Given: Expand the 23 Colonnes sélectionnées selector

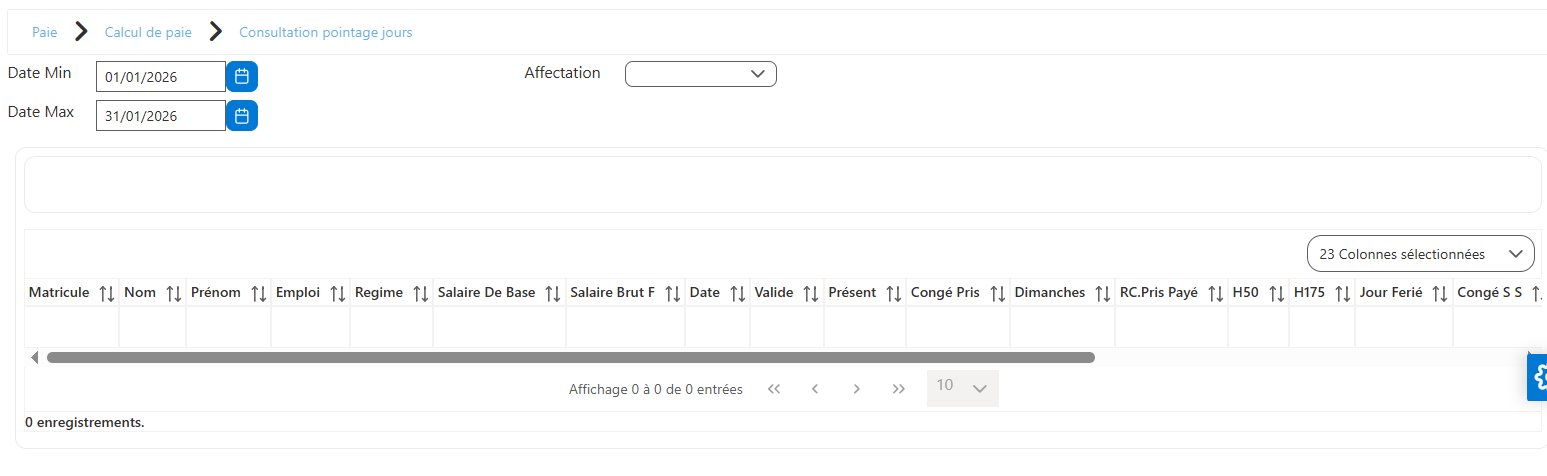Looking at the screenshot, I should click(x=1420, y=254).
